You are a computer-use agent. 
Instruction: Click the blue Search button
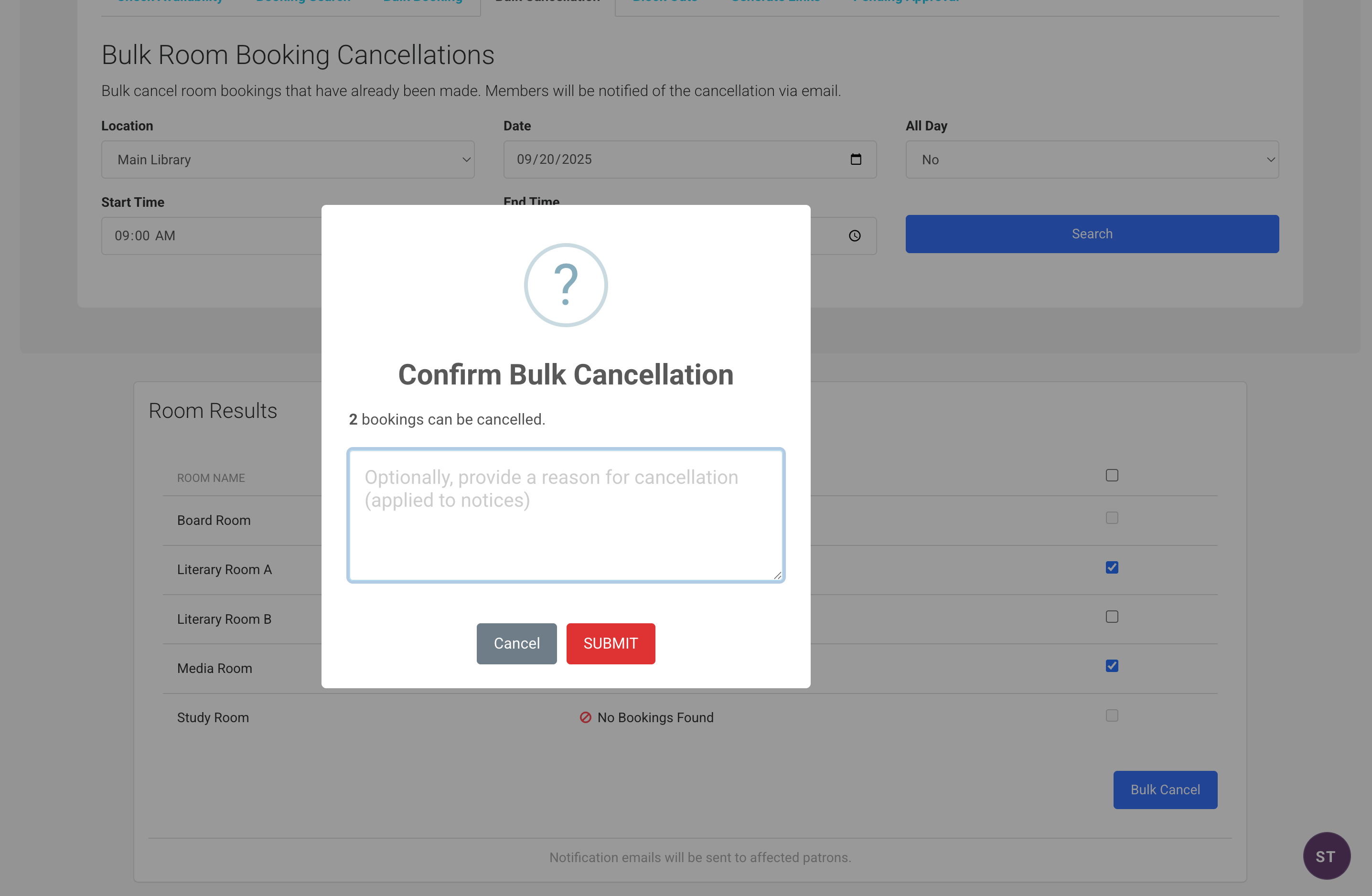[1092, 234]
